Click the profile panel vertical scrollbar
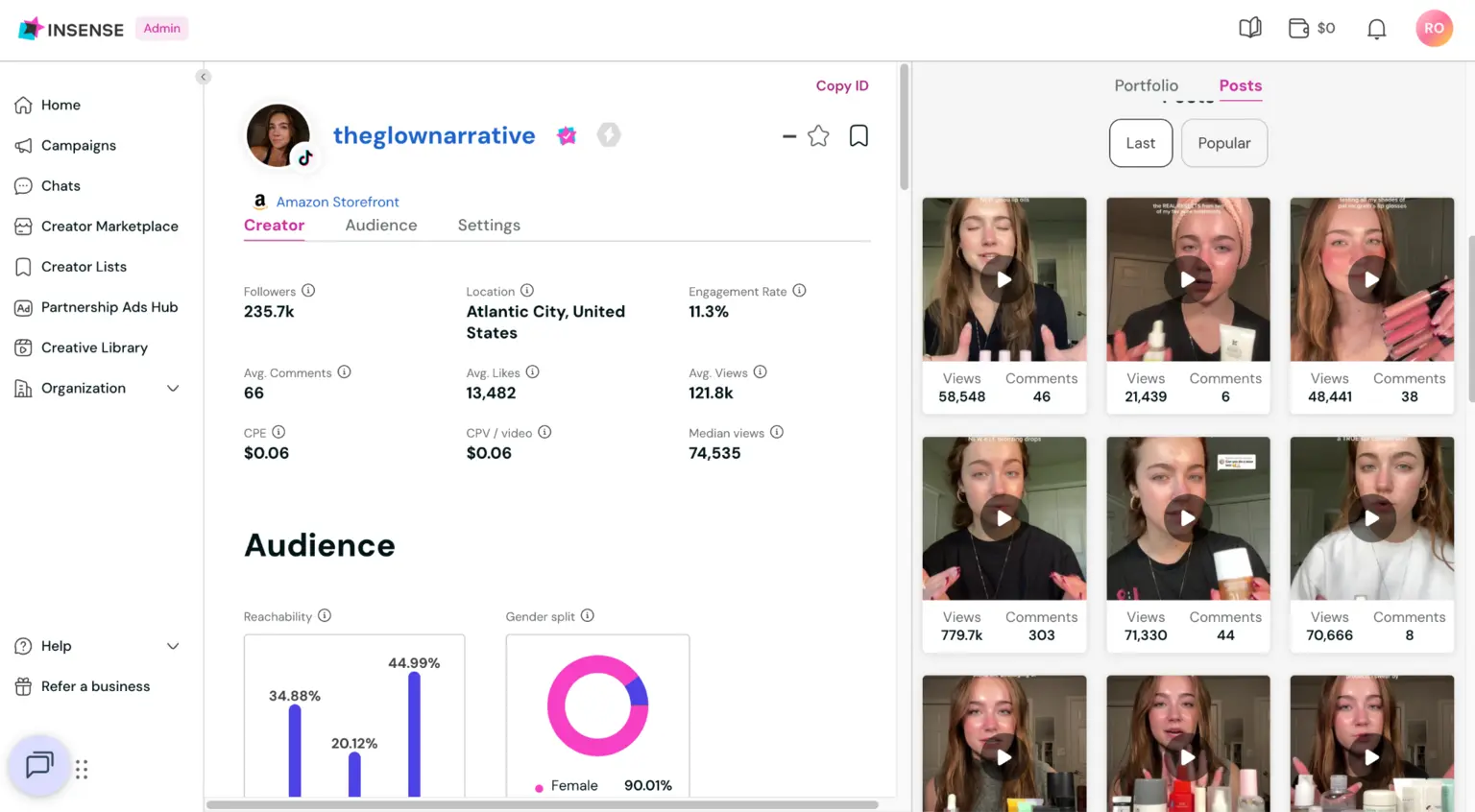 (904, 127)
